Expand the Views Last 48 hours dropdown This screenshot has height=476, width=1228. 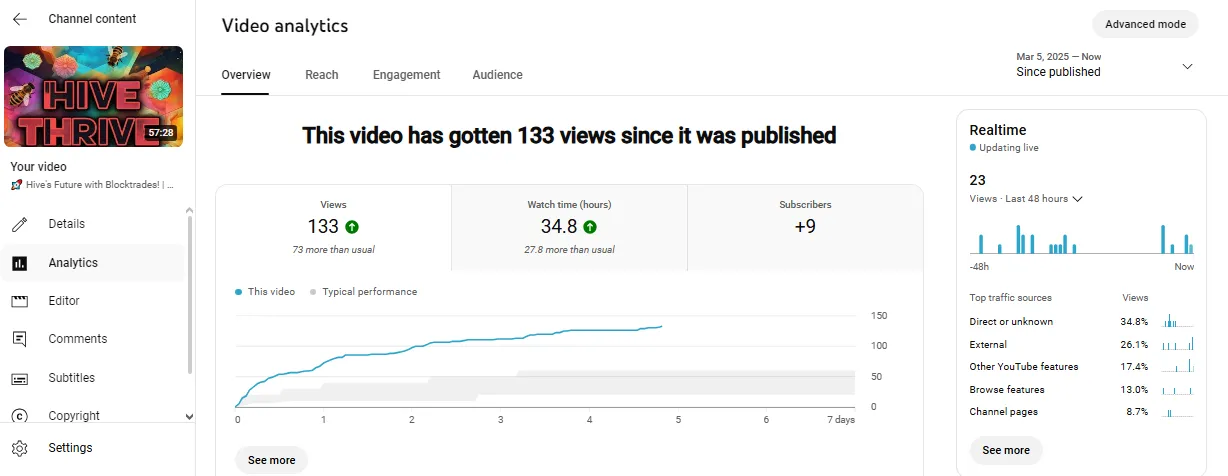click(x=1027, y=199)
